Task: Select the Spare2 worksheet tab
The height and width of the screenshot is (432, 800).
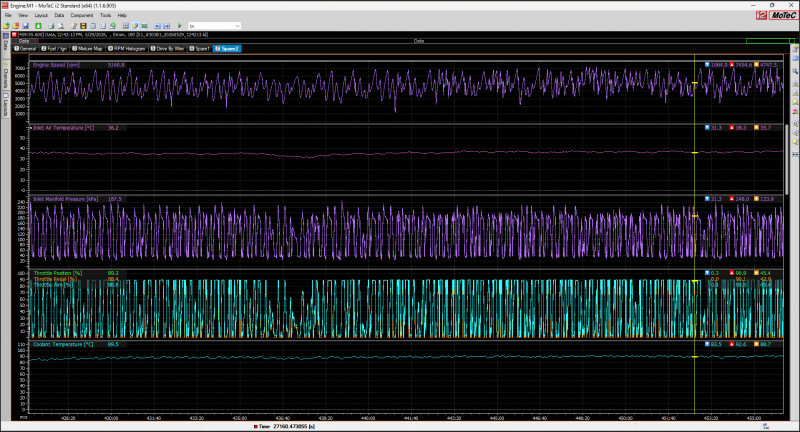Action: point(227,48)
